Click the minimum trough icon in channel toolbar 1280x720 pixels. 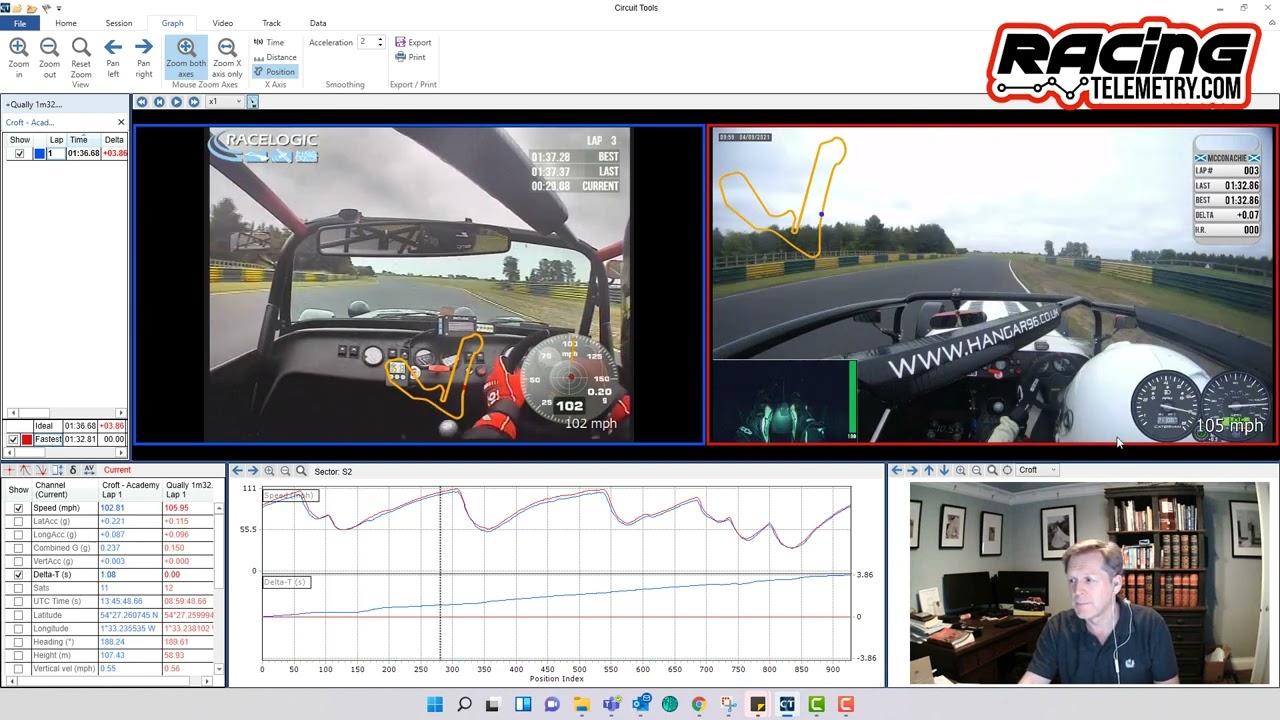pos(41,470)
